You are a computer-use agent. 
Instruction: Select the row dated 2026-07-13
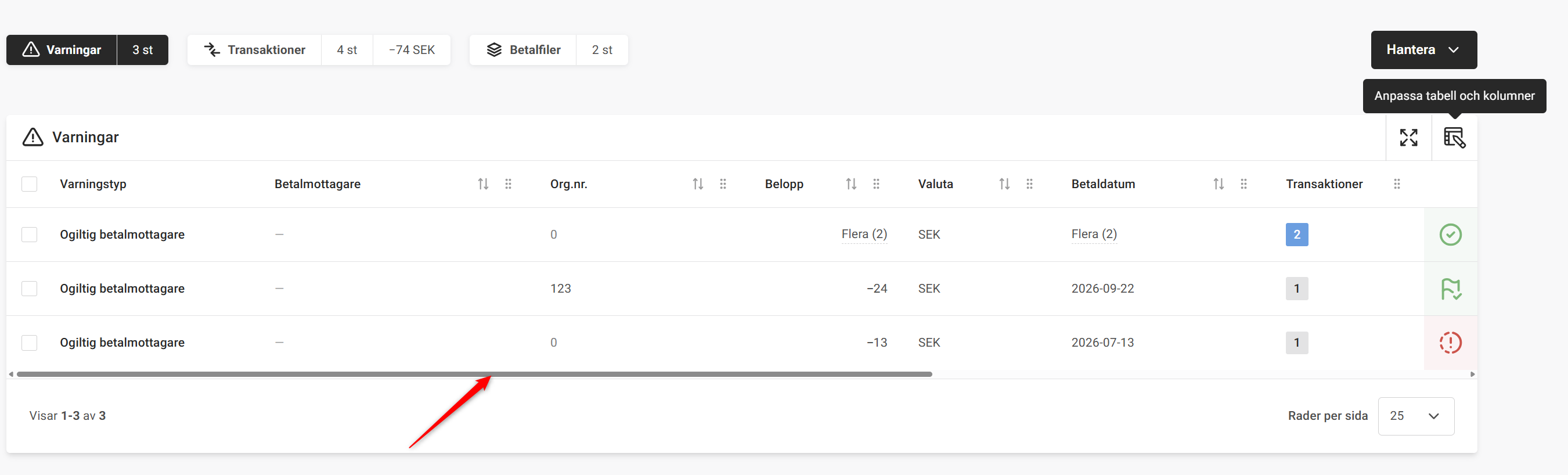[x=29, y=342]
